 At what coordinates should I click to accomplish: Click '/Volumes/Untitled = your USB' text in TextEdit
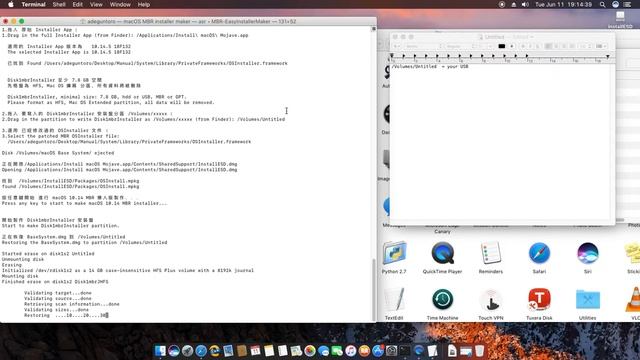(430, 66)
